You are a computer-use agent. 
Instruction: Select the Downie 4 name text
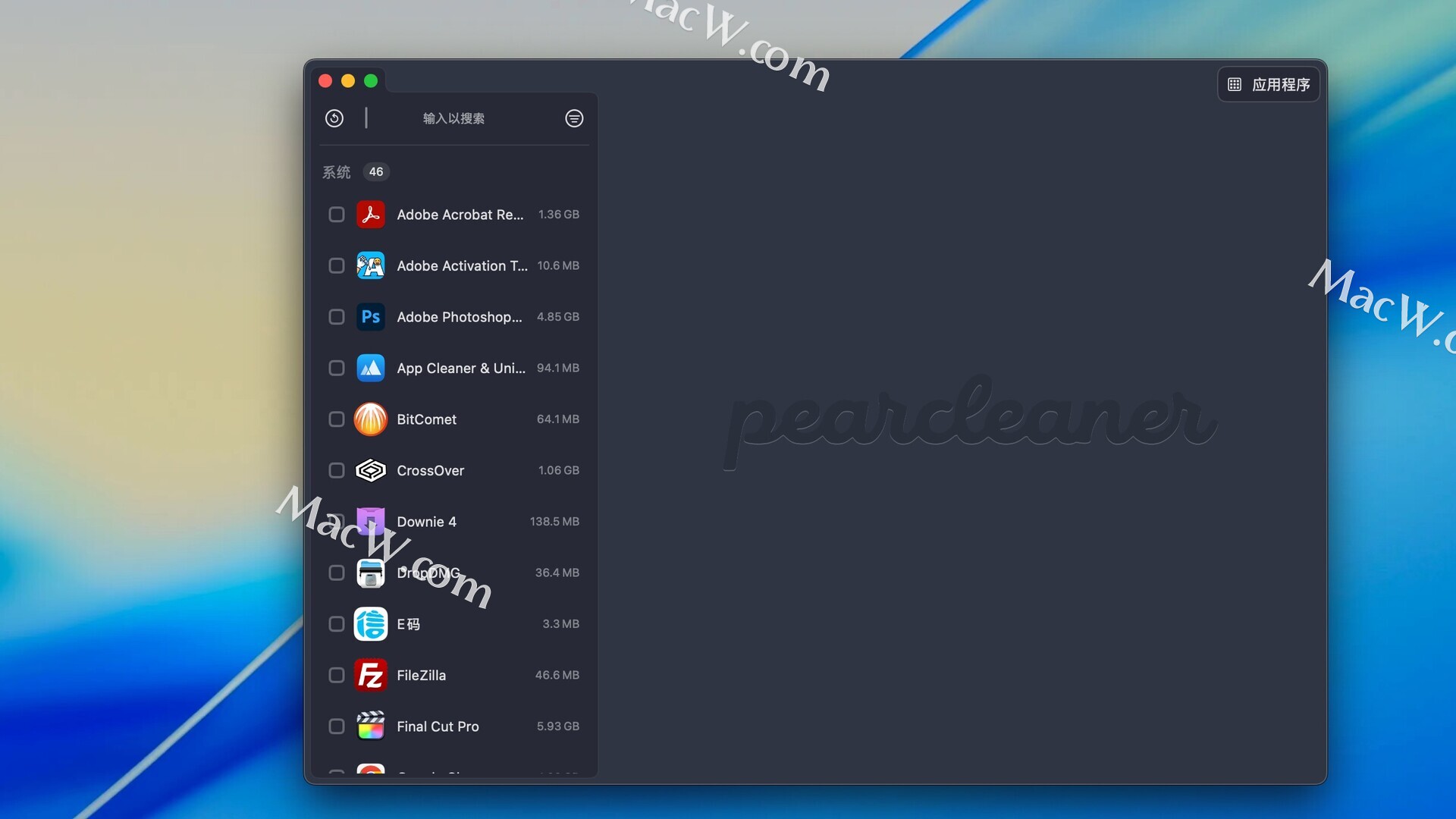[x=427, y=522]
